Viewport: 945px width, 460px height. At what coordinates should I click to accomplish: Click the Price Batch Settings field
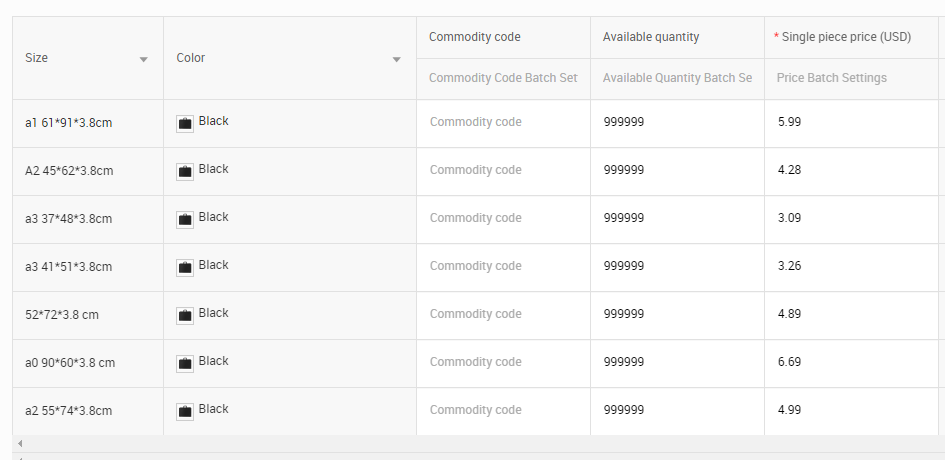pos(851,78)
